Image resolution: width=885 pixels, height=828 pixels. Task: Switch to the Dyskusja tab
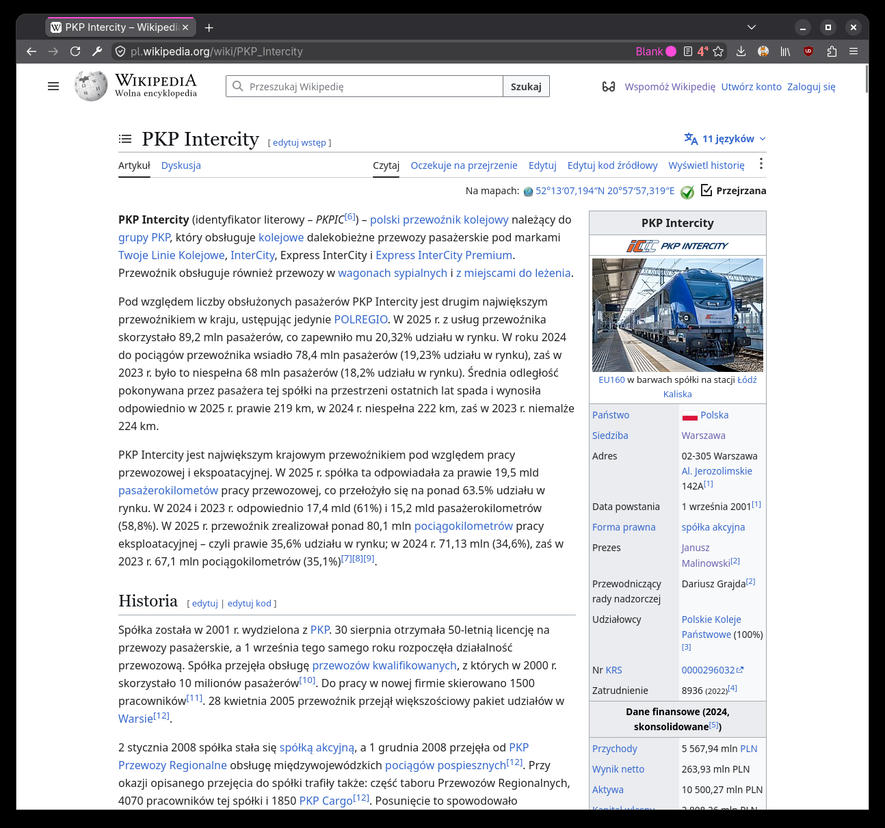181,165
